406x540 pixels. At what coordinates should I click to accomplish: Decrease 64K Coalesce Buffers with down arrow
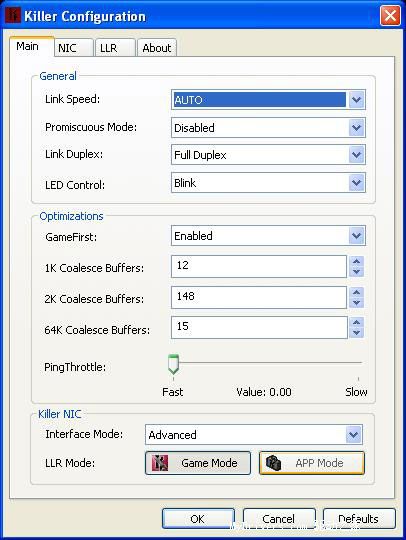[357, 333]
